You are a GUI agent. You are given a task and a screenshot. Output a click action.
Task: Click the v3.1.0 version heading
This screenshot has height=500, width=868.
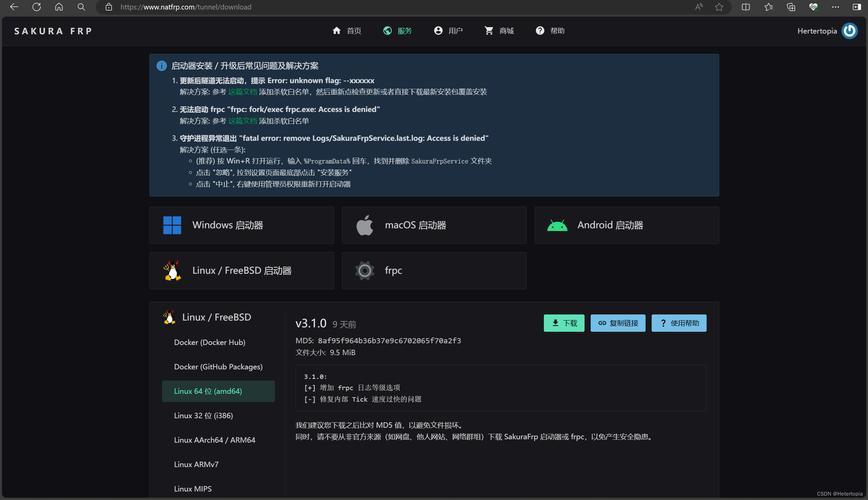coord(311,323)
